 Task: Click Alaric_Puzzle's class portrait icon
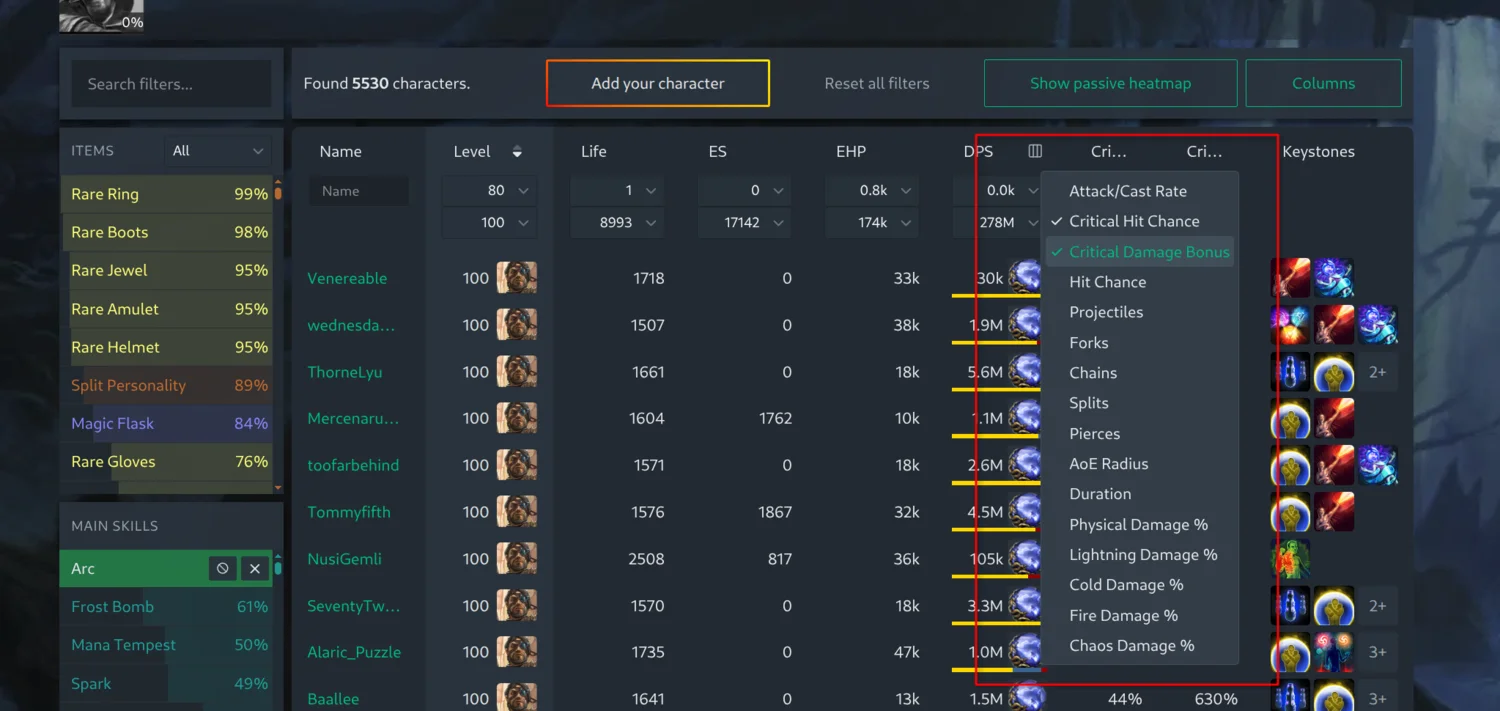pos(517,652)
